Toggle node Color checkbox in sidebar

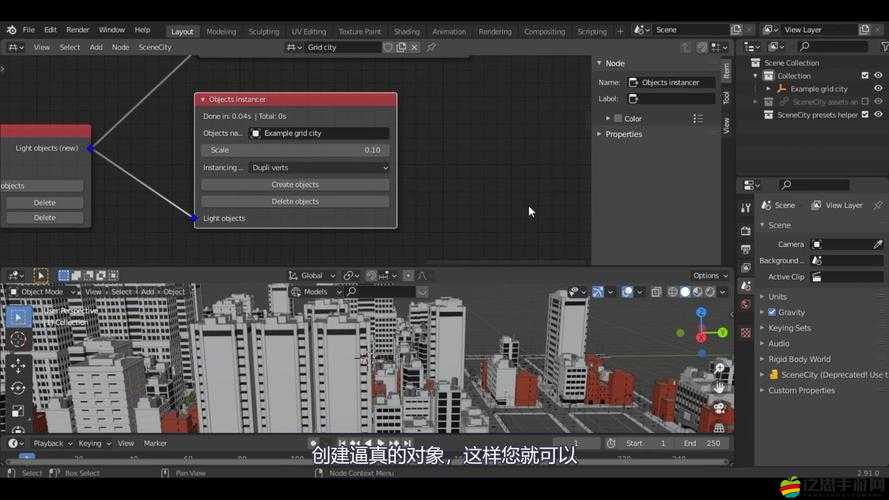(x=618, y=118)
